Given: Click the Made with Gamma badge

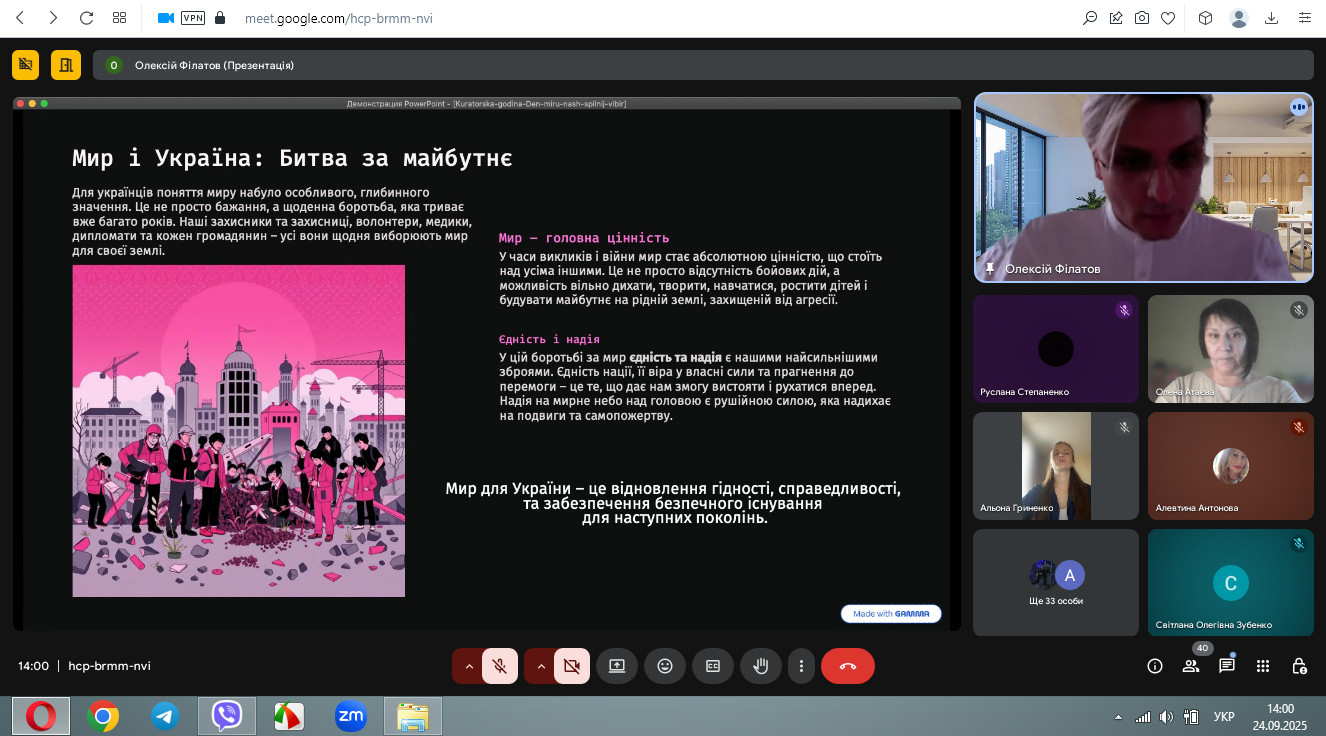Looking at the screenshot, I should coord(891,613).
